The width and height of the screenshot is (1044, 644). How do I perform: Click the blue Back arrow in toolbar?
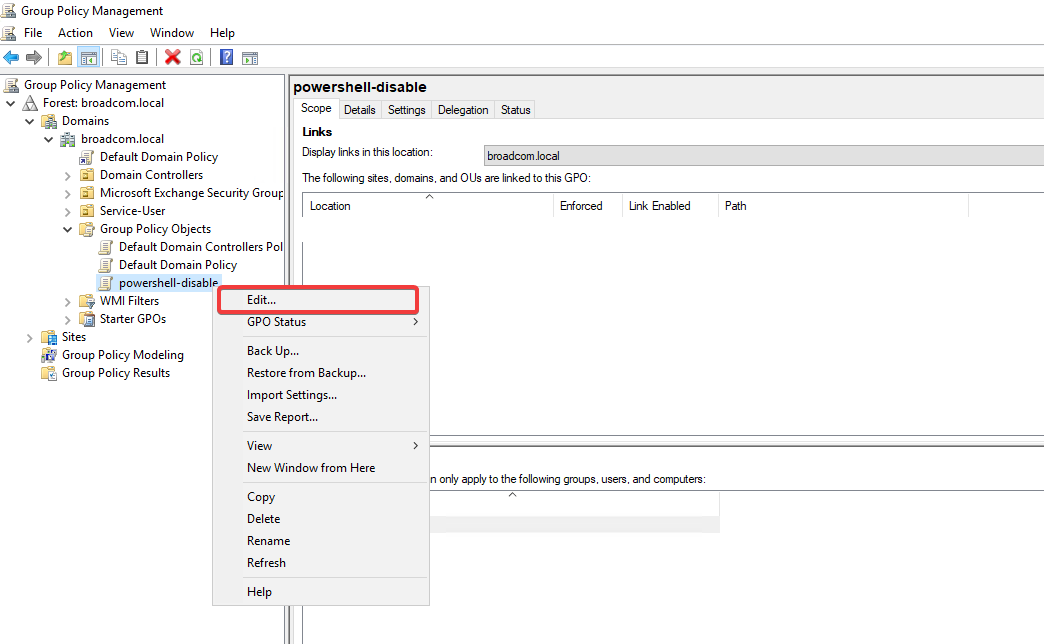[12, 57]
